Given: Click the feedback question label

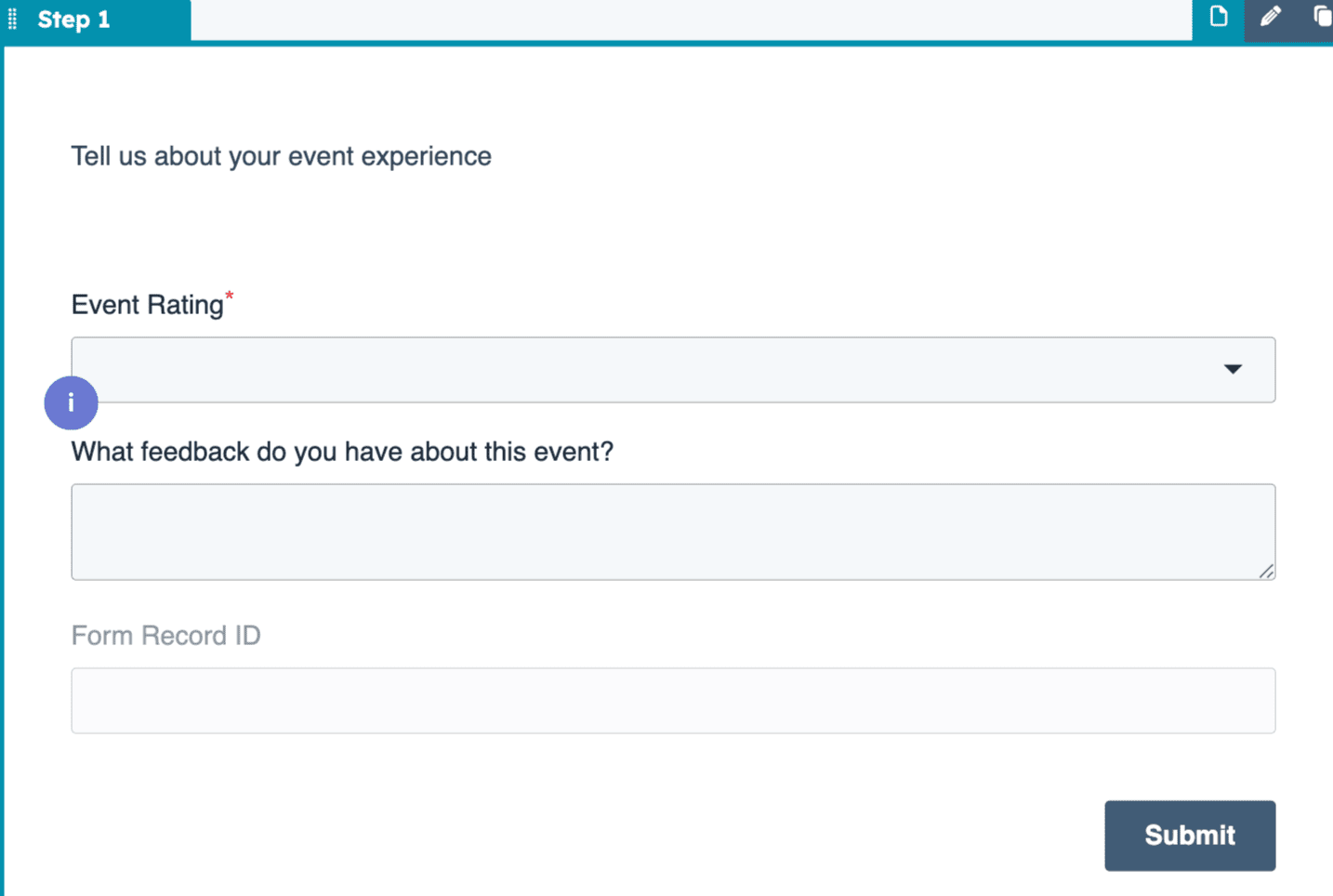Looking at the screenshot, I should [x=342, y=452].
